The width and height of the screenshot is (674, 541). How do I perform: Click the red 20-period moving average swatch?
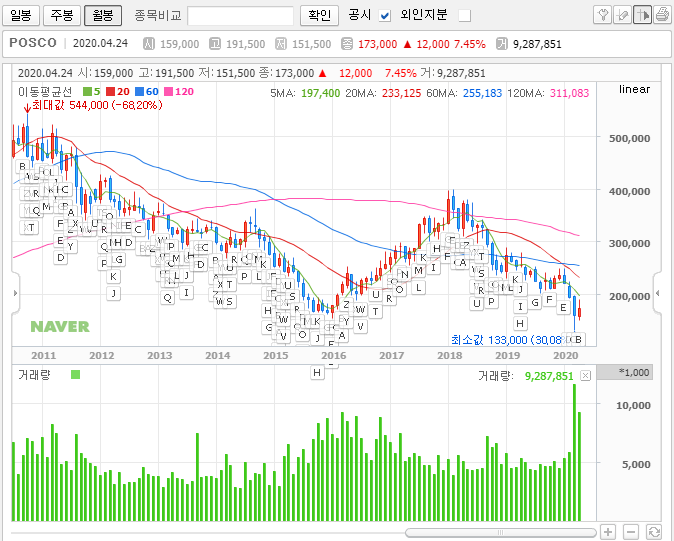point(111,92)
